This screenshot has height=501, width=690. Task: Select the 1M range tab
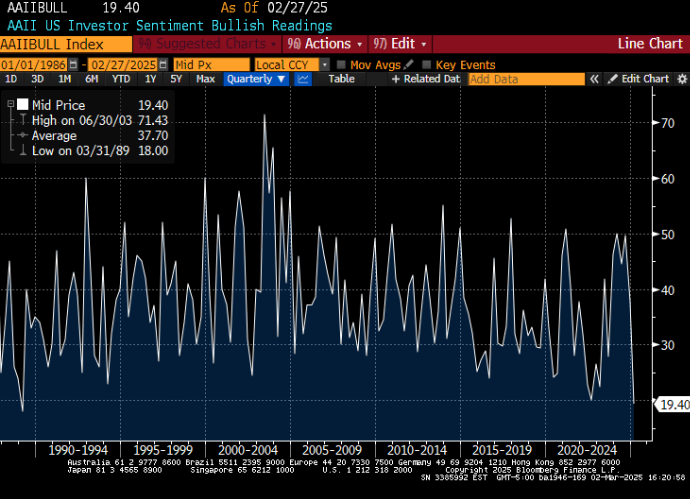pyautogui.click(x=65, y=79)
